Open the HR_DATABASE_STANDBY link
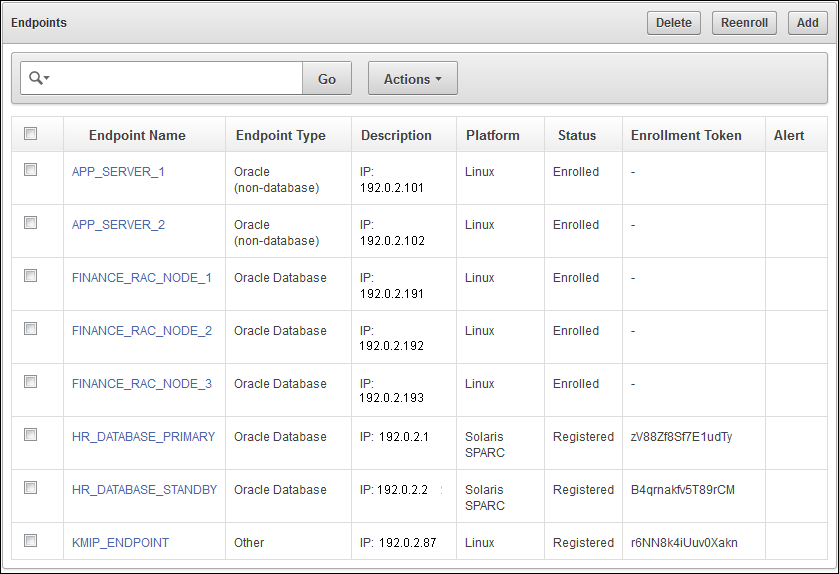Screen dimensions: 839x574 (x=144, y=489)
